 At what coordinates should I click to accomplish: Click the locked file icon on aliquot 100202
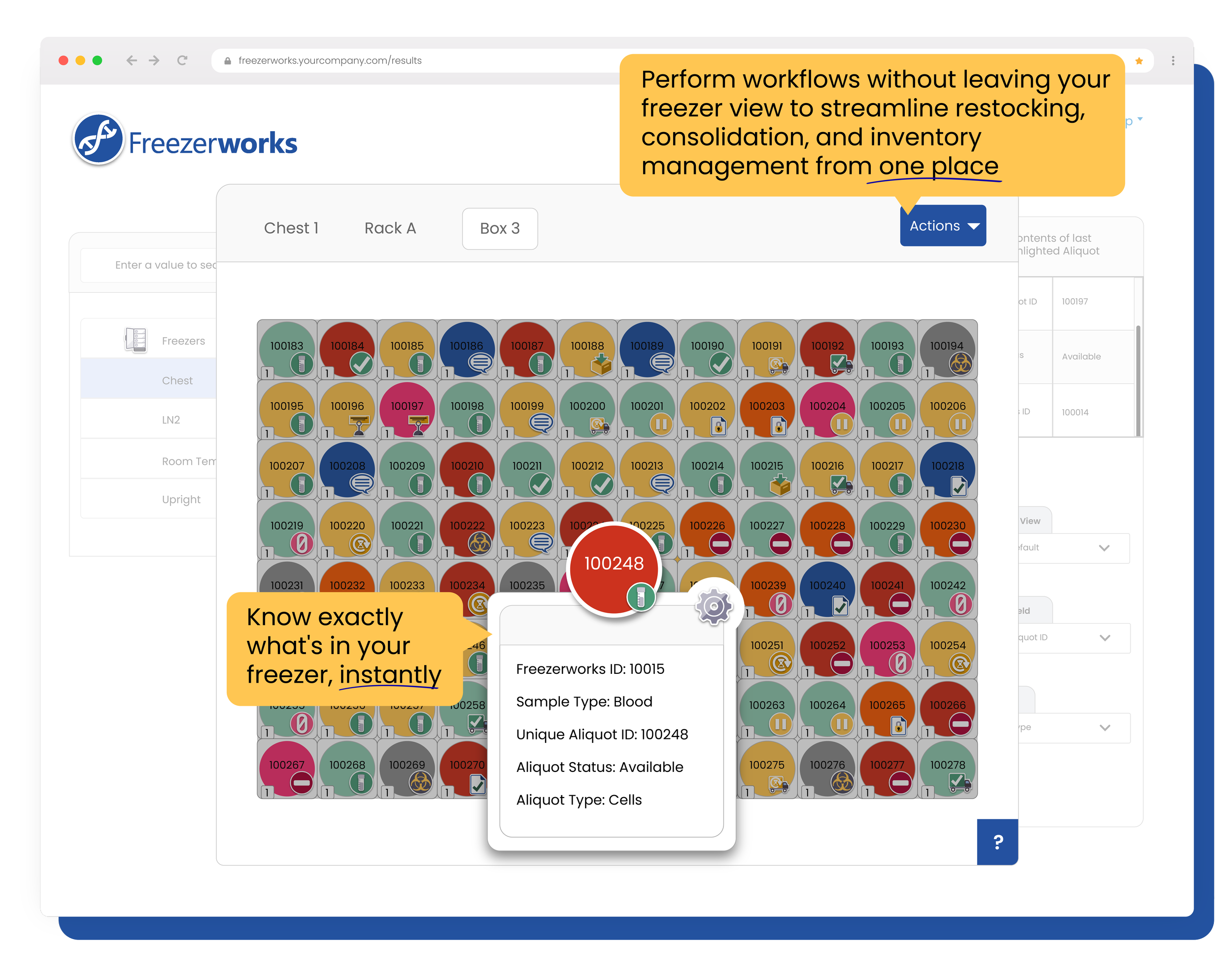(719, 425)
